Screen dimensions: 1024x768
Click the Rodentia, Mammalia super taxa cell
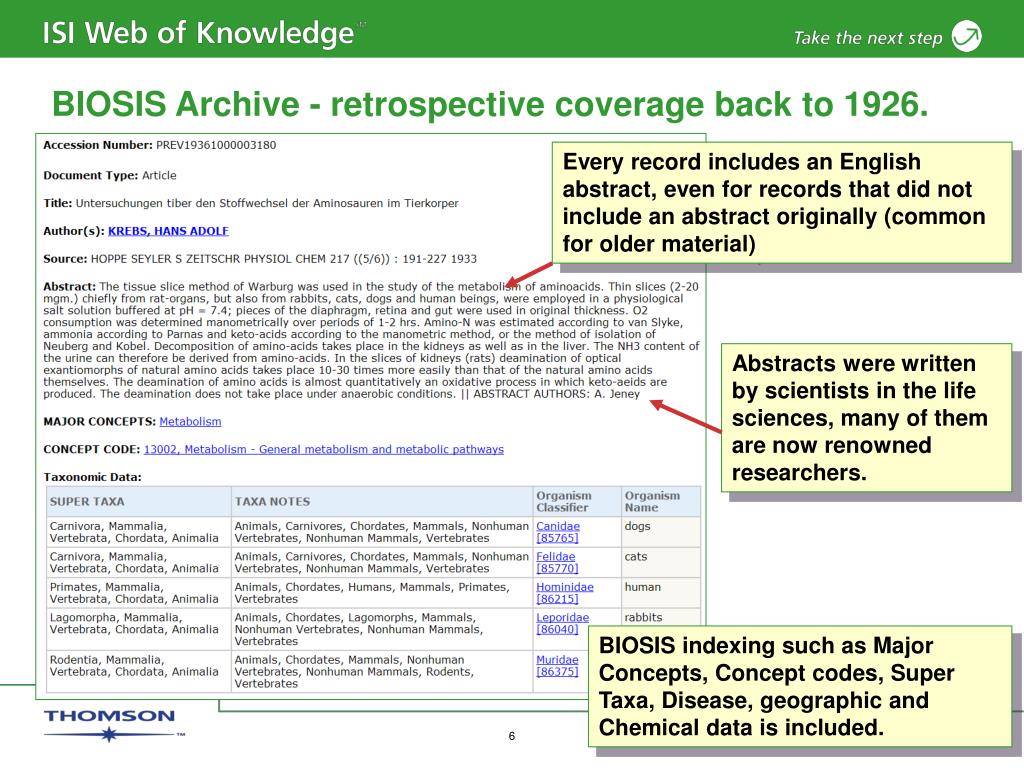(138, 671)
